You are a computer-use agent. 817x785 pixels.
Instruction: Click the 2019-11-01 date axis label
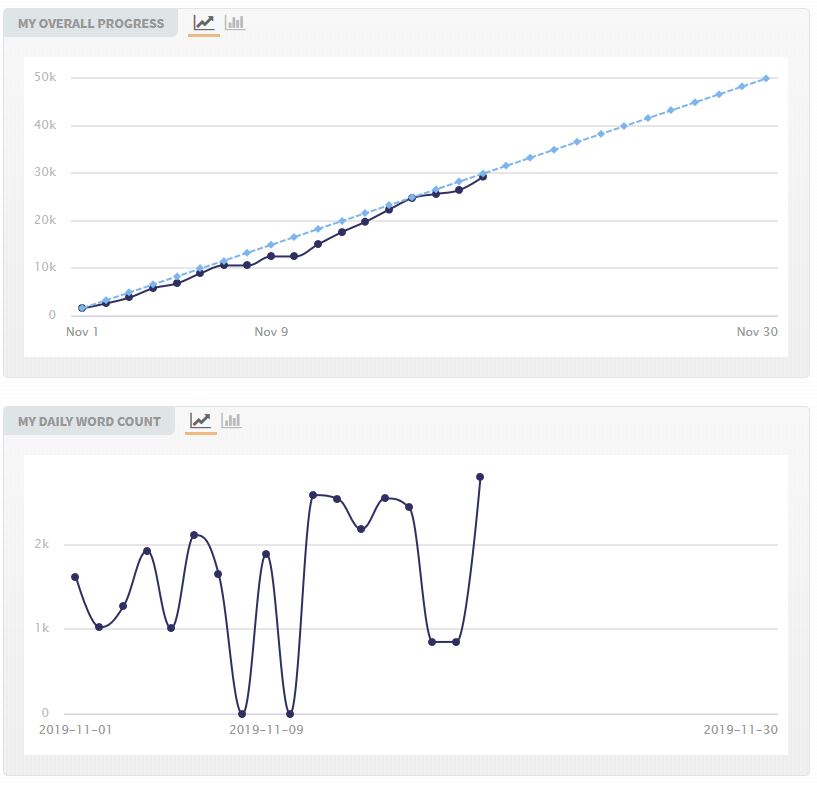coord(76,730)
